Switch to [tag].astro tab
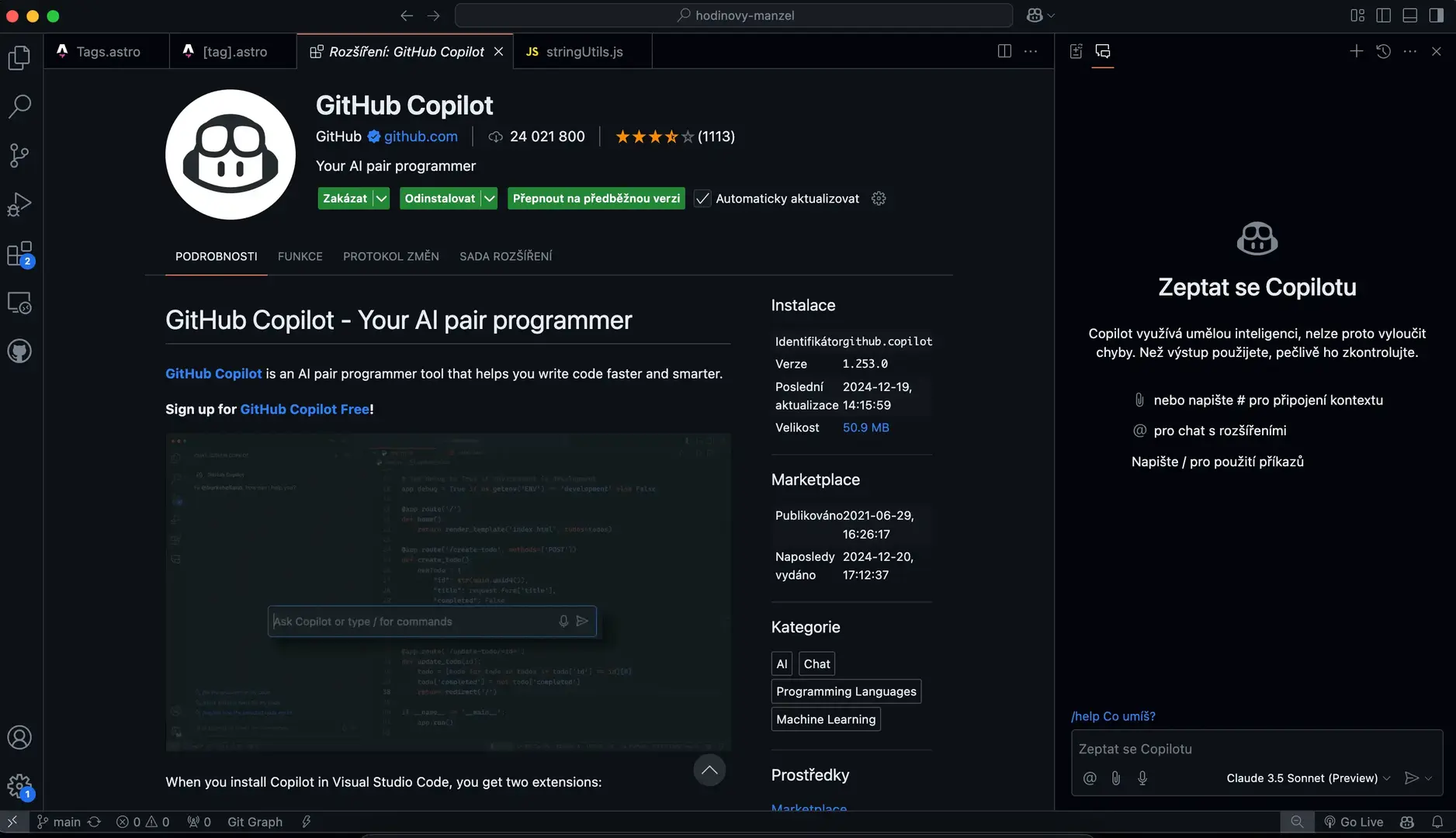Screen dimensions: 1456x838 pos(233,51)
